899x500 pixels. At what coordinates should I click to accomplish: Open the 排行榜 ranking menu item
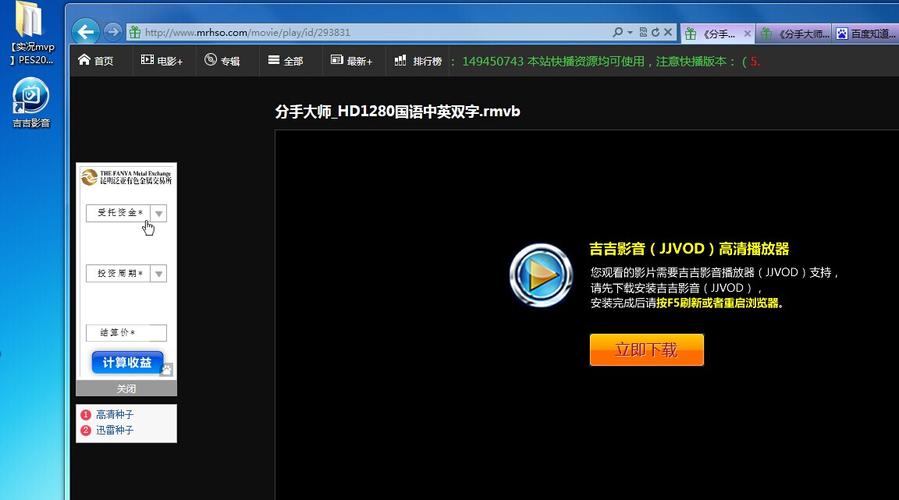point(419,60)
